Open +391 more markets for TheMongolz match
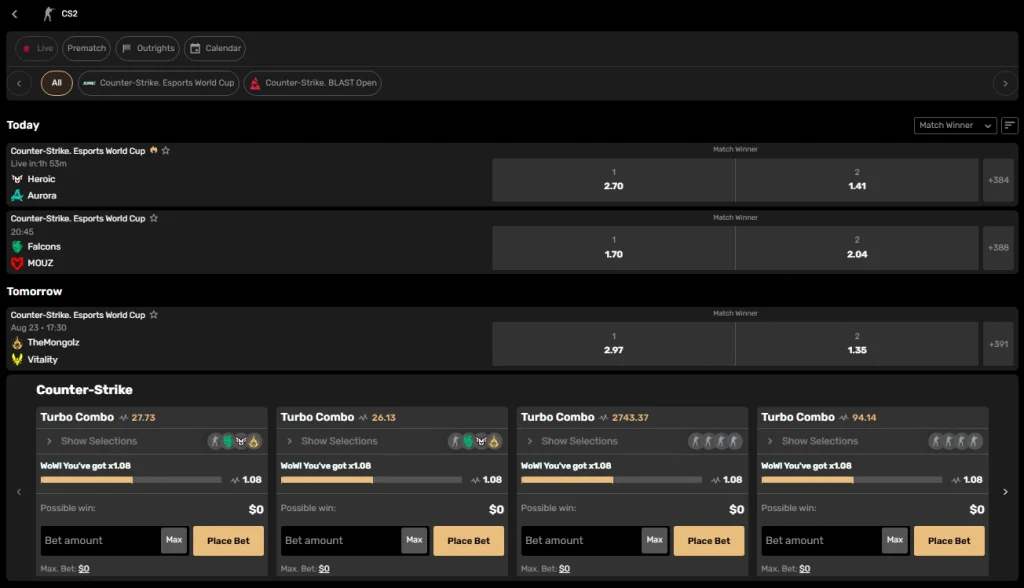The width and height of the screenshot is (1024, 588). tap(998, 344)
